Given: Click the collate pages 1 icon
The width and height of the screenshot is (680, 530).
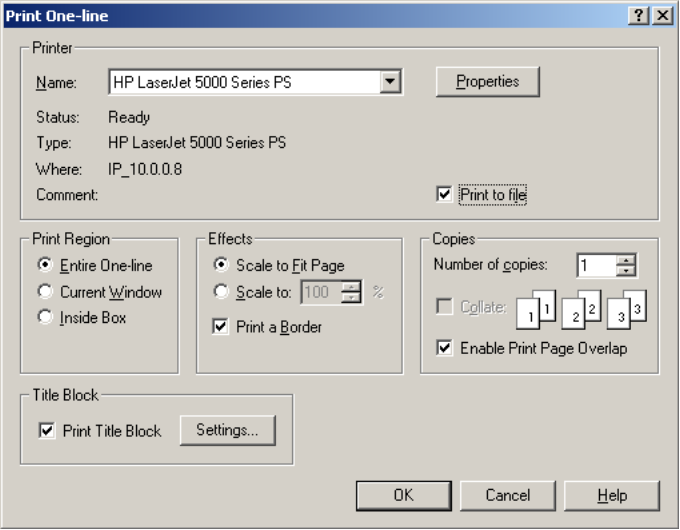Looking at the screenshot, I should tap(536, 310).
